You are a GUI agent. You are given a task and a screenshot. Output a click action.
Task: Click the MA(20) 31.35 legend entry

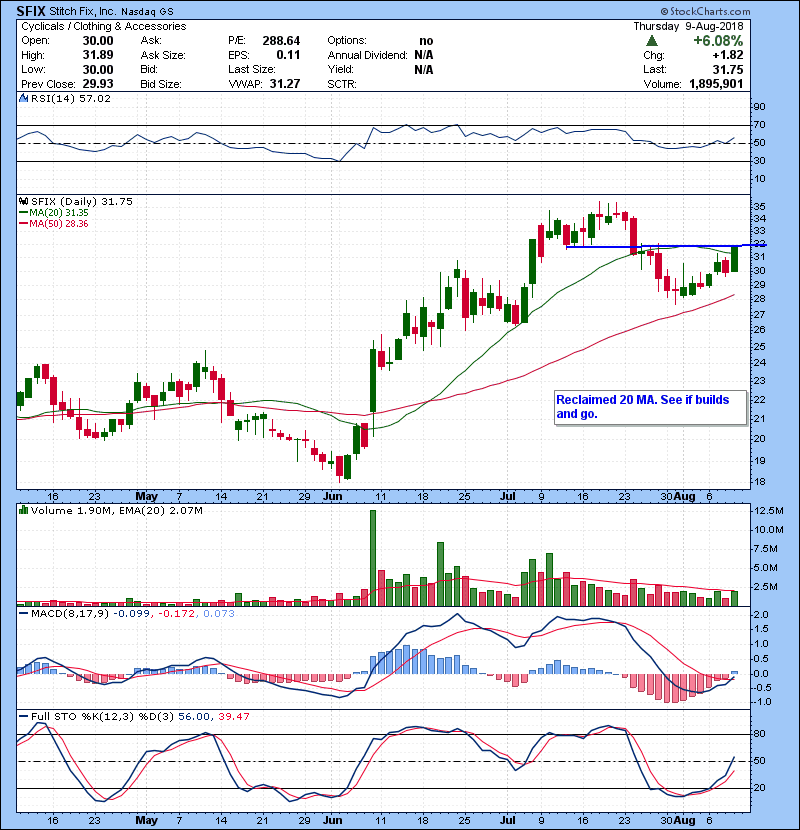54,212
